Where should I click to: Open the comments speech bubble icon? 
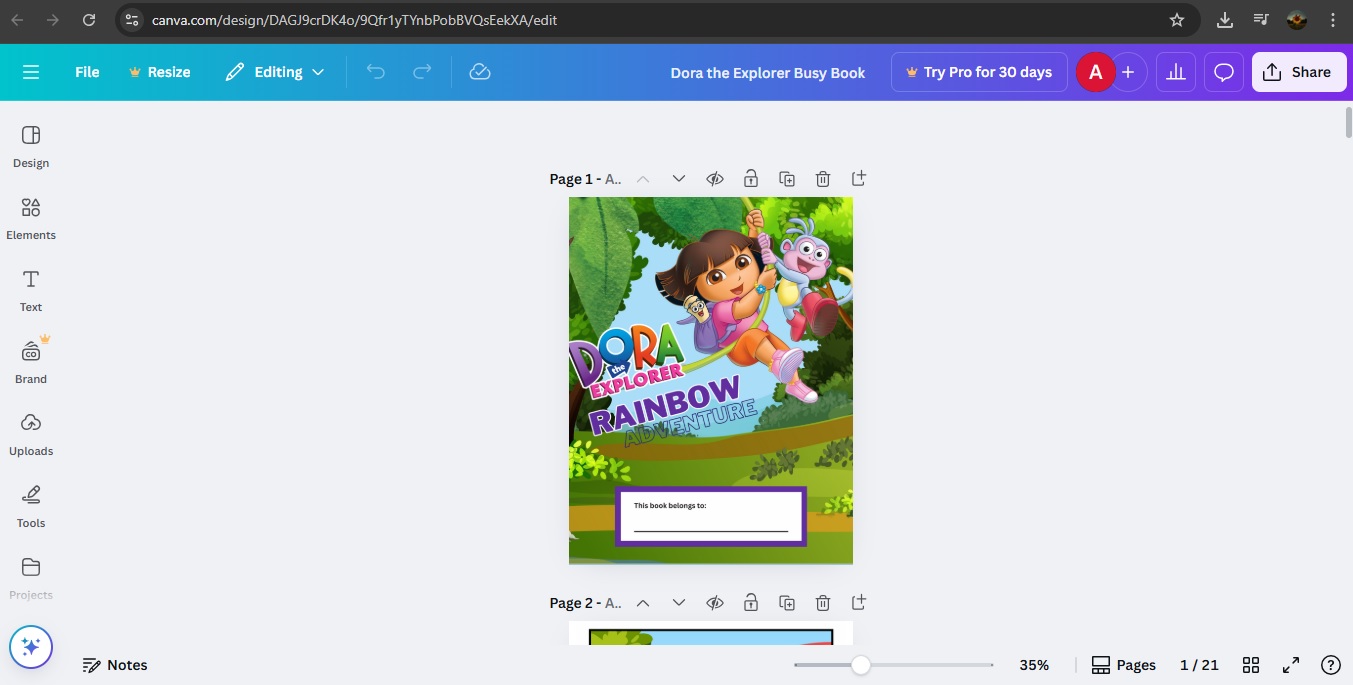click(1224, 72)
